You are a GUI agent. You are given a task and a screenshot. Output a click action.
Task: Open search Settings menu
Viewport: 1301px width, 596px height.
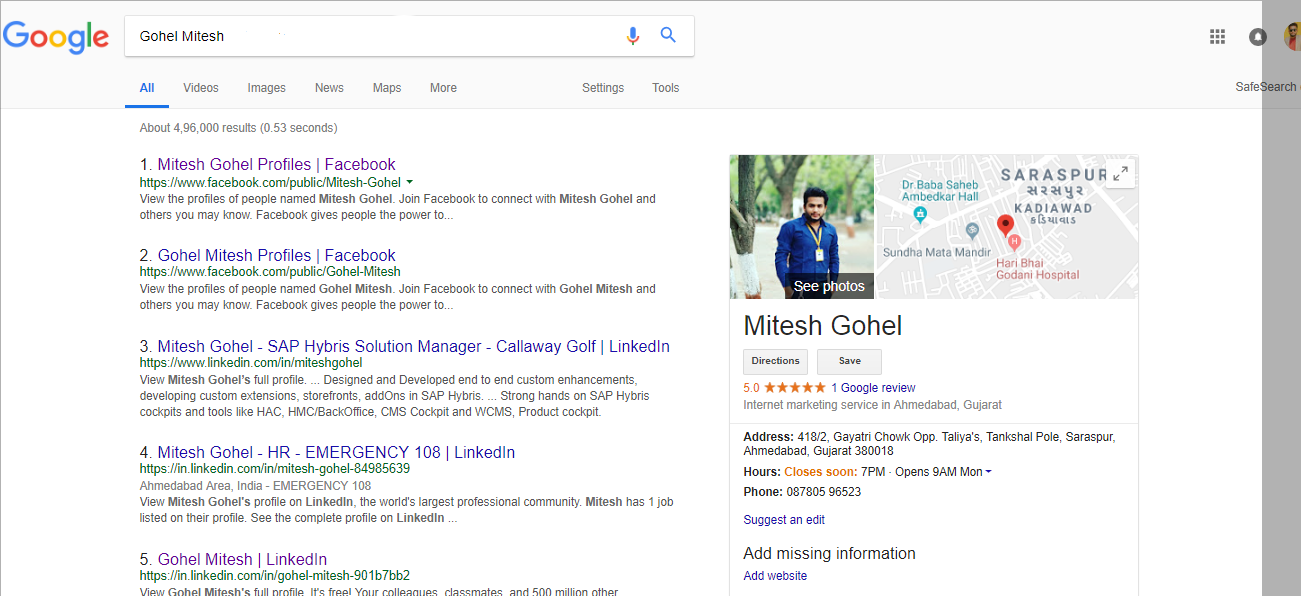coord(603,88)
